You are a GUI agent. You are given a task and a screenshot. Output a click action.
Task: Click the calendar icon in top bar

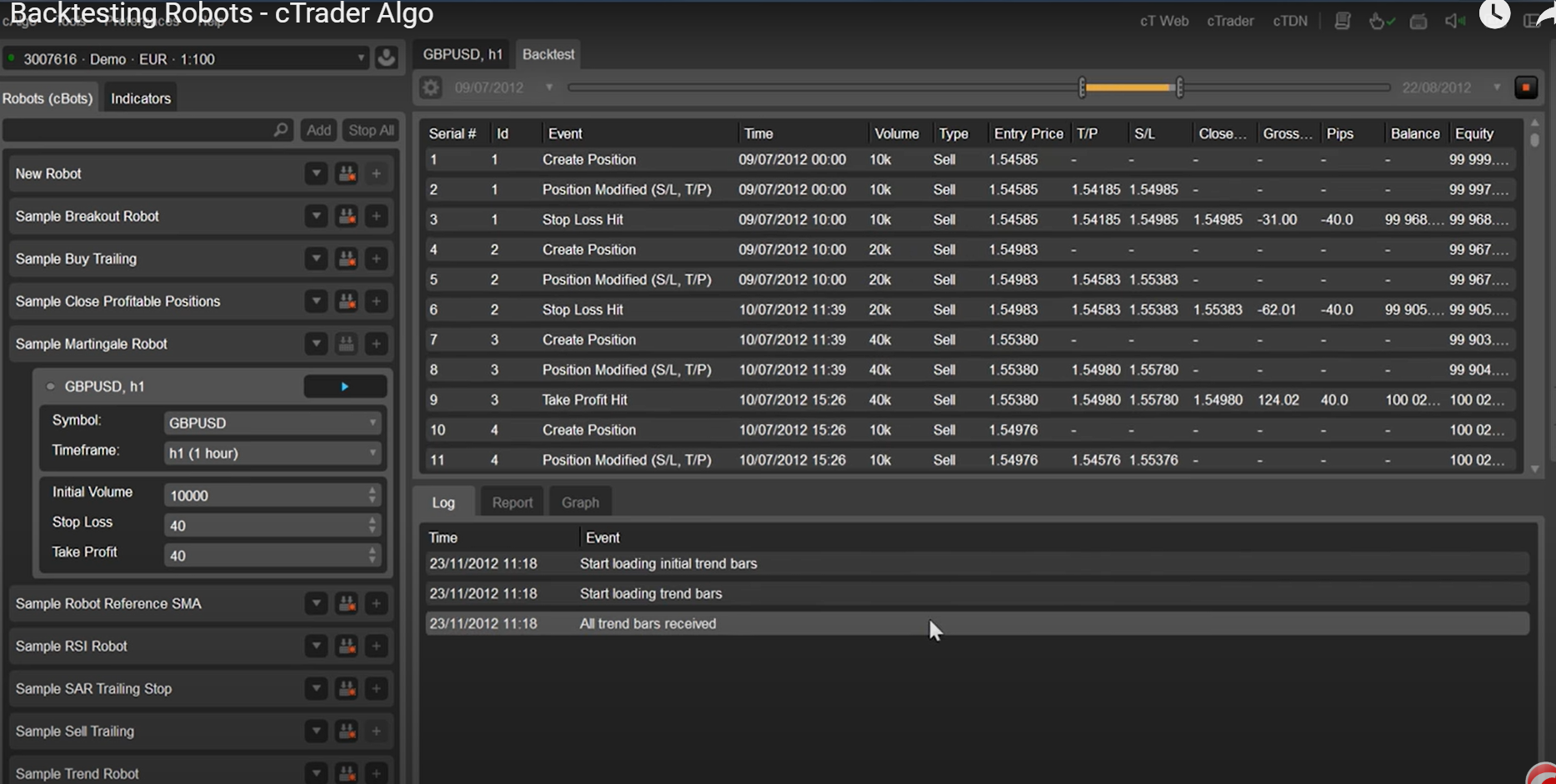(1418, 22)
